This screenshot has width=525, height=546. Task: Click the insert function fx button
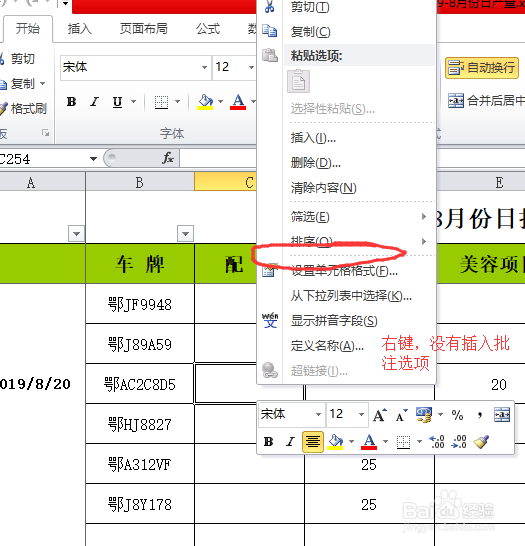(x=168, y=158)
